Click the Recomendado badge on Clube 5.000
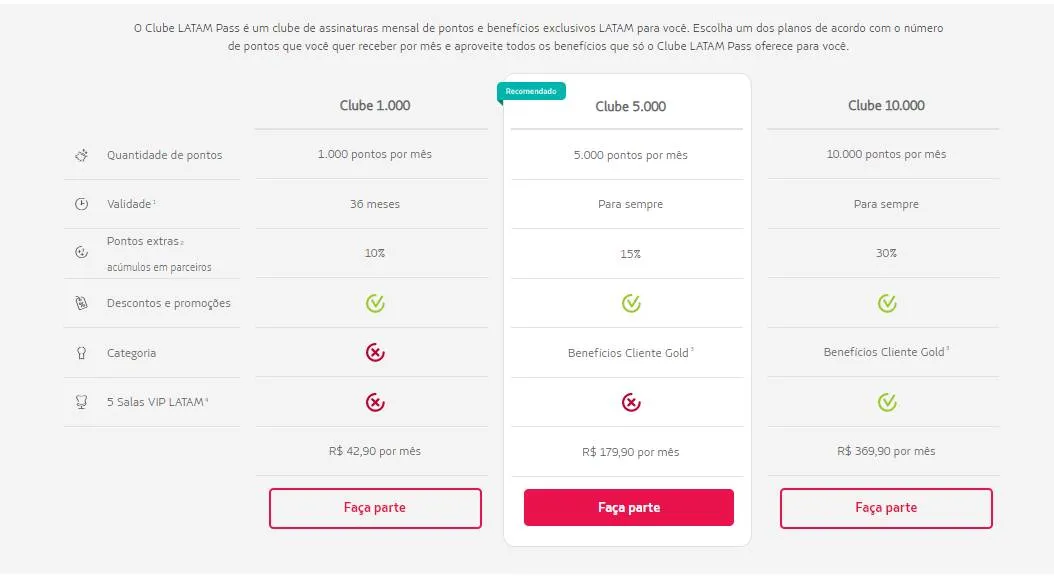Viewport: 1054px width, 579px height. [532, 89]
